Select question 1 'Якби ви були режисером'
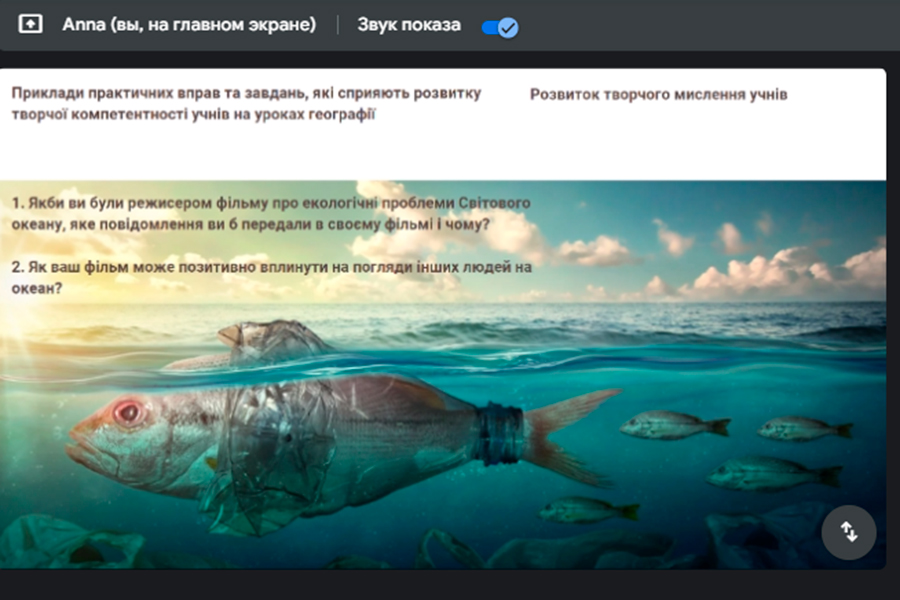Screen dimensions: 900x600 [271, 213]
